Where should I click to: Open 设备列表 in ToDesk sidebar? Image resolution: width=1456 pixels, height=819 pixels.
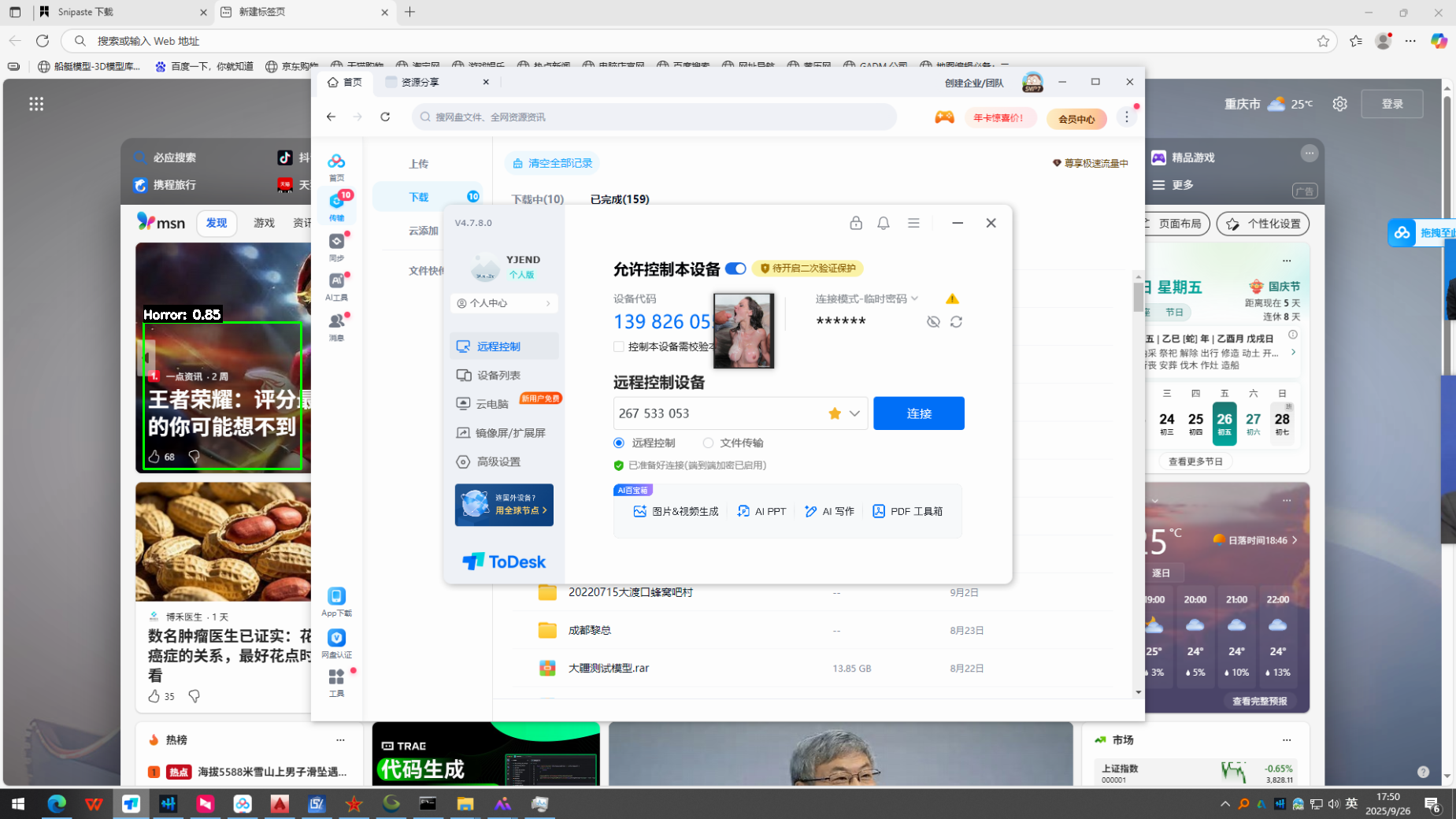tap(498, 376)
